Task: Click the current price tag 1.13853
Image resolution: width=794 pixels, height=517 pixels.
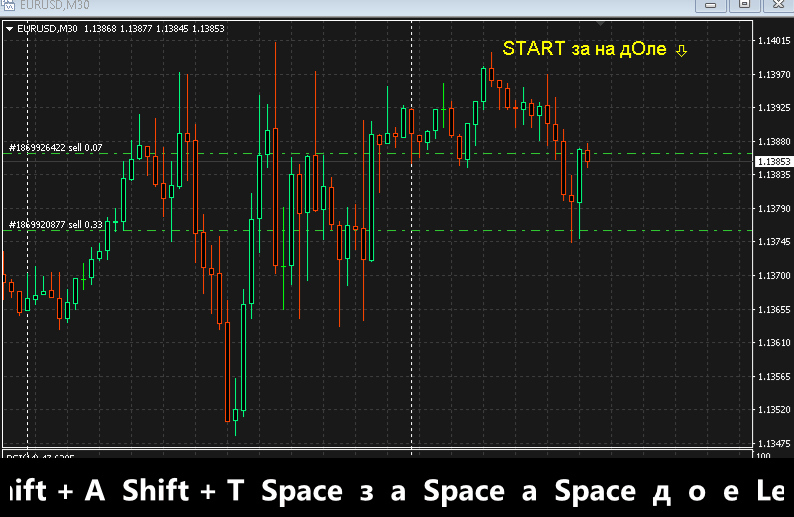Action: point(773,161)
